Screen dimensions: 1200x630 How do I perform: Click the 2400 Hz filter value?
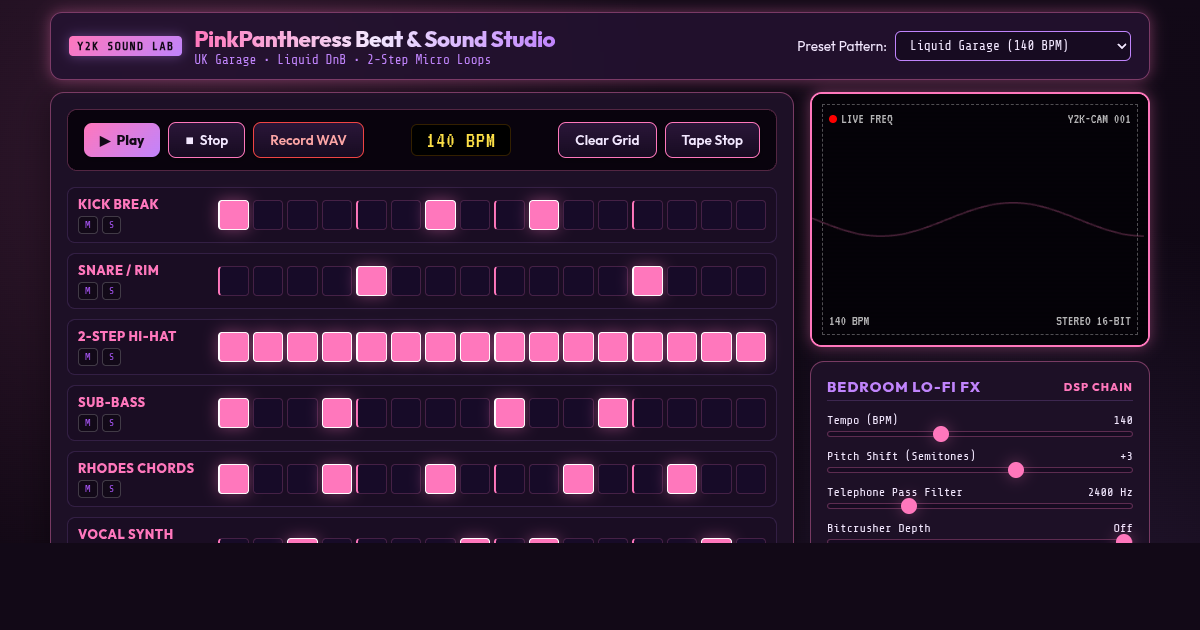(x=1110, y=492)
